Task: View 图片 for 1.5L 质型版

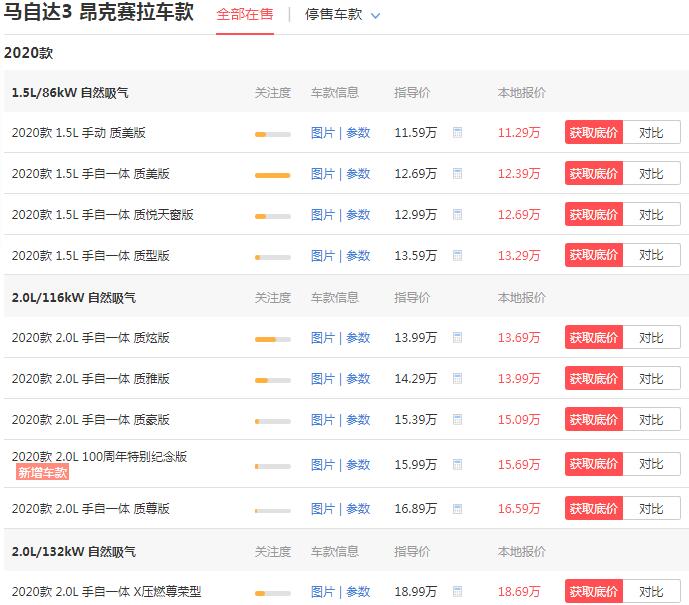Action: point(323,255)
